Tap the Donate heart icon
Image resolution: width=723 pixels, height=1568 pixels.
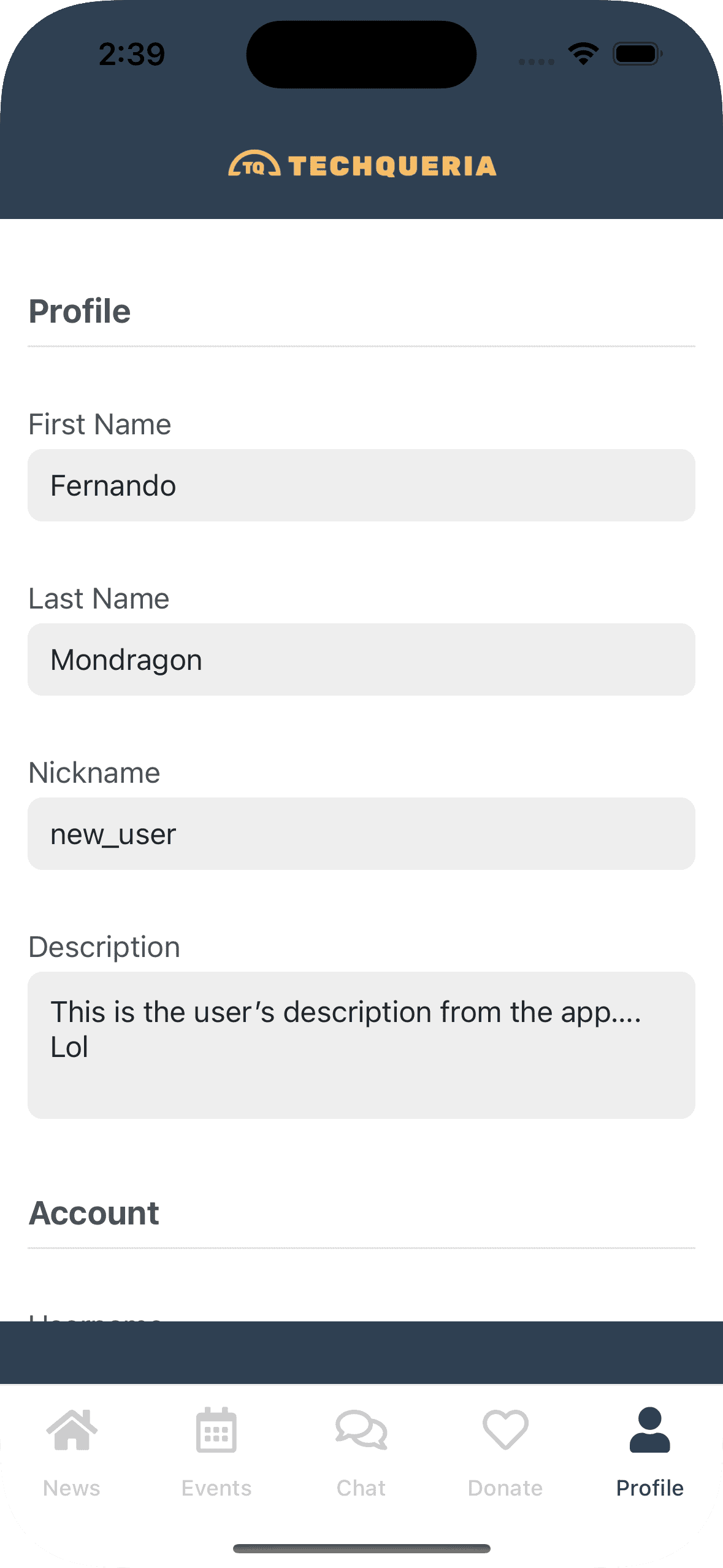(x=505, y=1430)
